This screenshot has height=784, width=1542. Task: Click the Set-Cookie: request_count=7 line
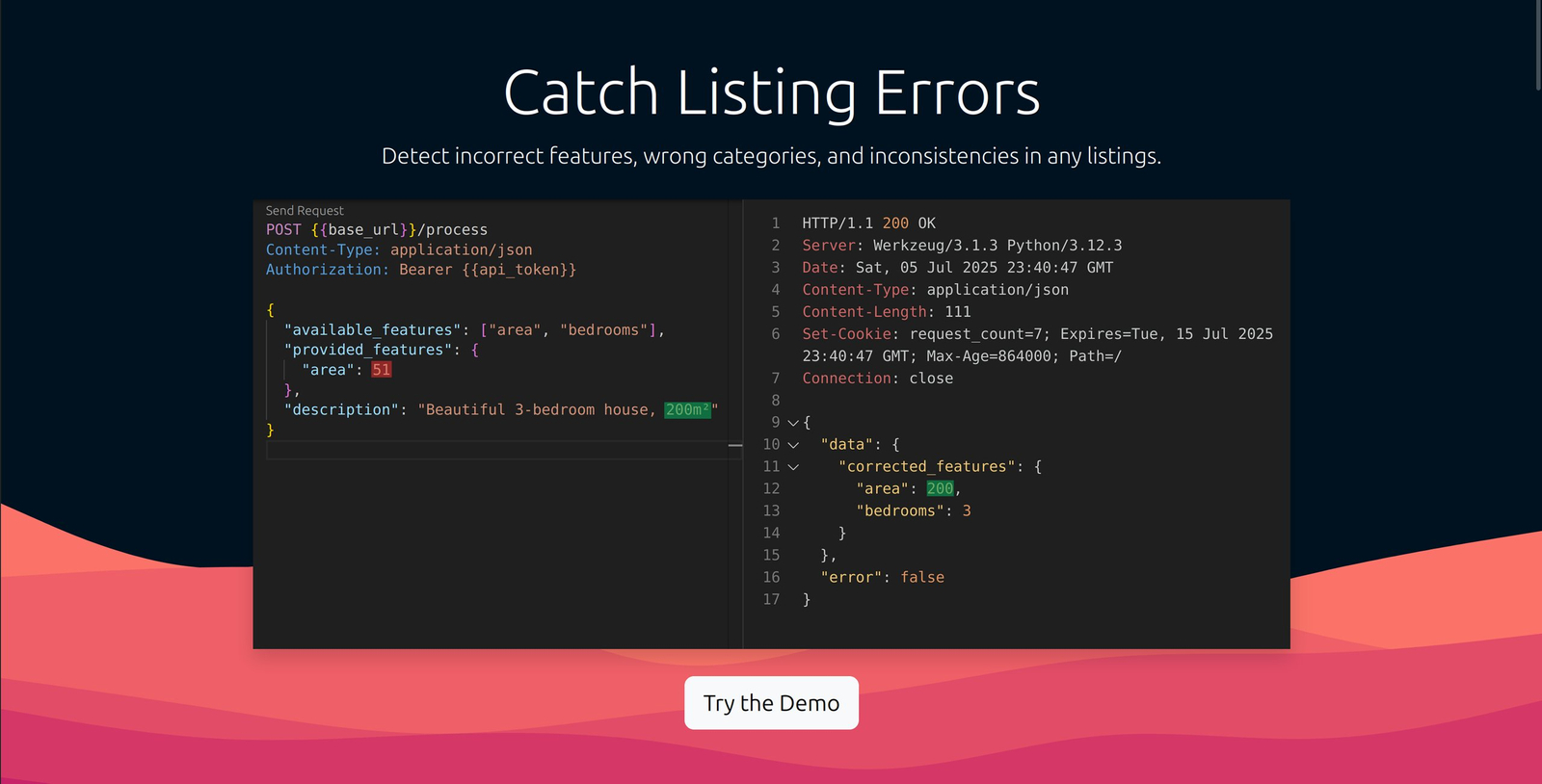(1037, 334)
